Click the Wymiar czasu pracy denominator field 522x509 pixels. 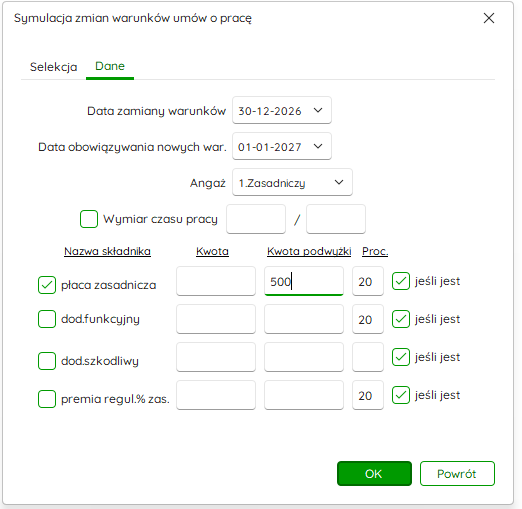tap(336, 219)
